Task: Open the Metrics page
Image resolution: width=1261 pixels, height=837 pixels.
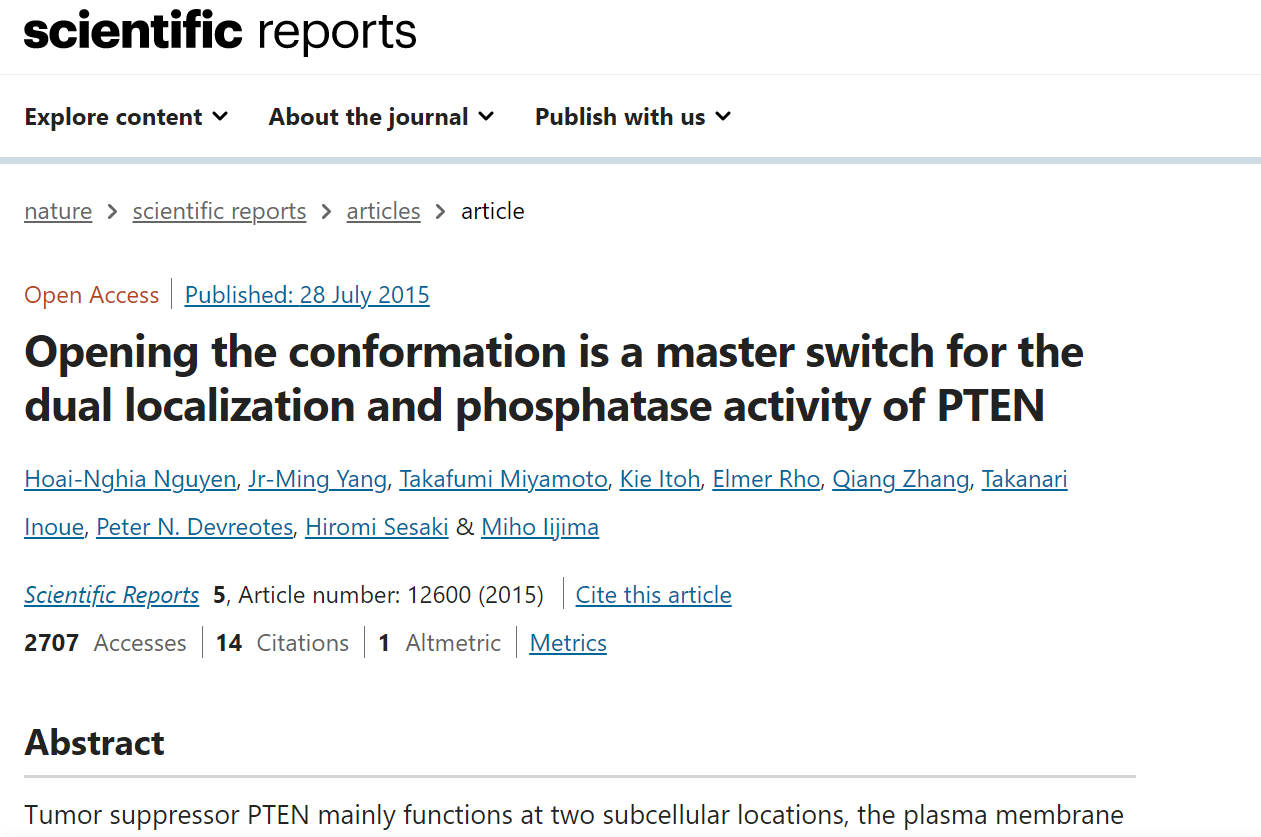Action: pyautogui.click(x=567, y=642)
